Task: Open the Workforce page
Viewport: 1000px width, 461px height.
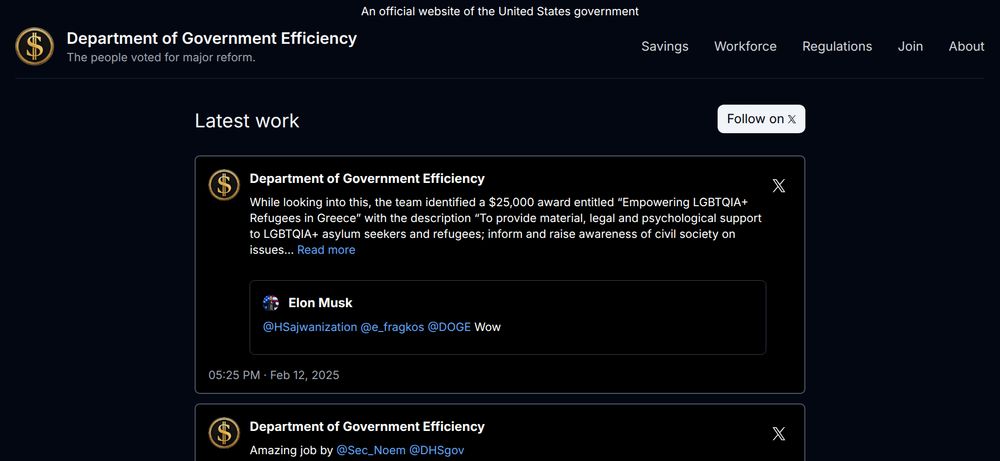Action: click(x=745, y=47)
